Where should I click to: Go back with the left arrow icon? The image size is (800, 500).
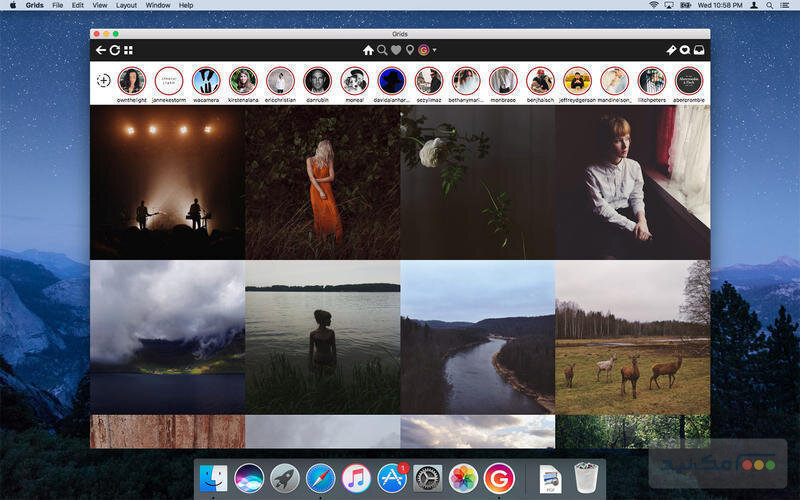tap(101, 50)
